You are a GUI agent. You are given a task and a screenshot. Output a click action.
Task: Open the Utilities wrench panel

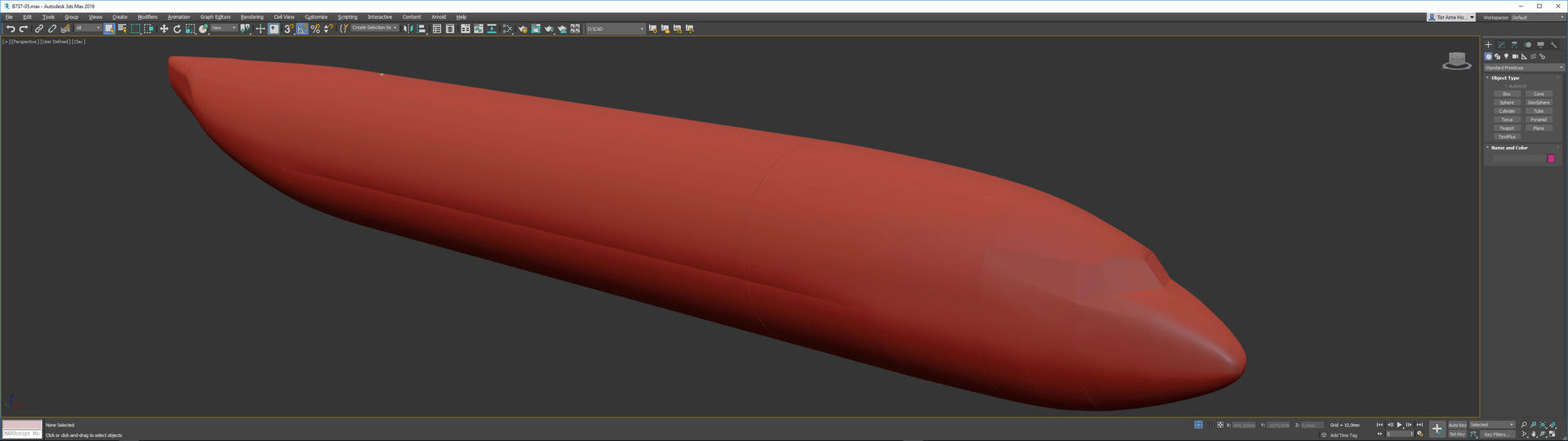click(x=1553, y=45)
